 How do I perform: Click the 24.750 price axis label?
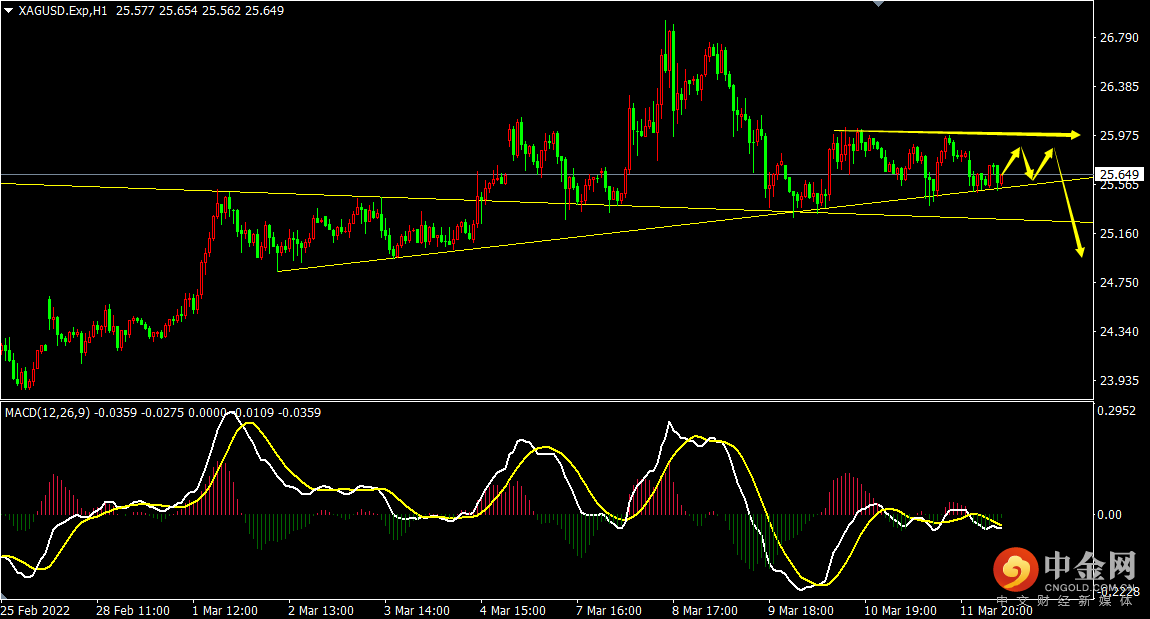point(1119,282)
